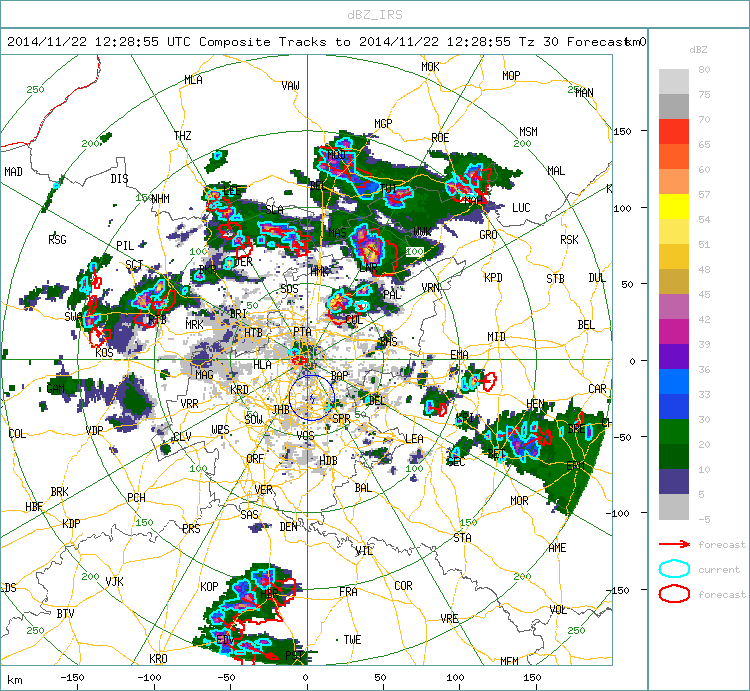Image resolution: width=750 pixels, height=691 pixels.
Task: Select the KPD station label
Action: click(493, 277)
